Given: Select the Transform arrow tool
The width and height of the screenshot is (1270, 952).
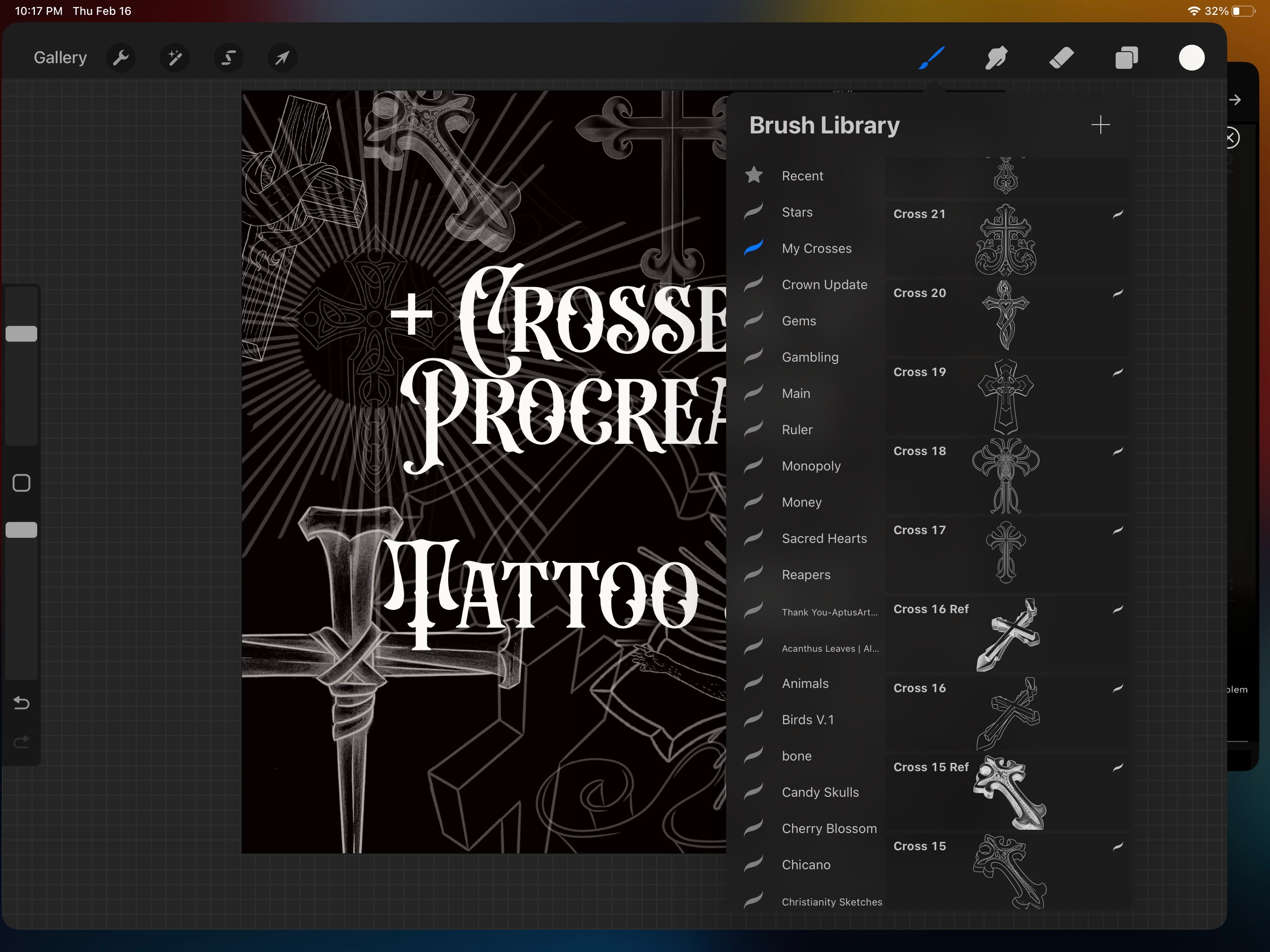Looking at the screenshot, I should click(x=282, y=58).
